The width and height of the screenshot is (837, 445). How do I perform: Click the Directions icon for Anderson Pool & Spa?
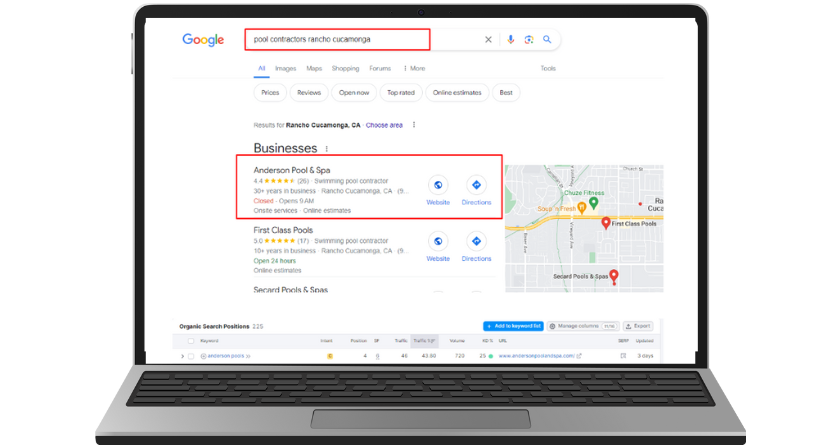click(x=476, y=185)
